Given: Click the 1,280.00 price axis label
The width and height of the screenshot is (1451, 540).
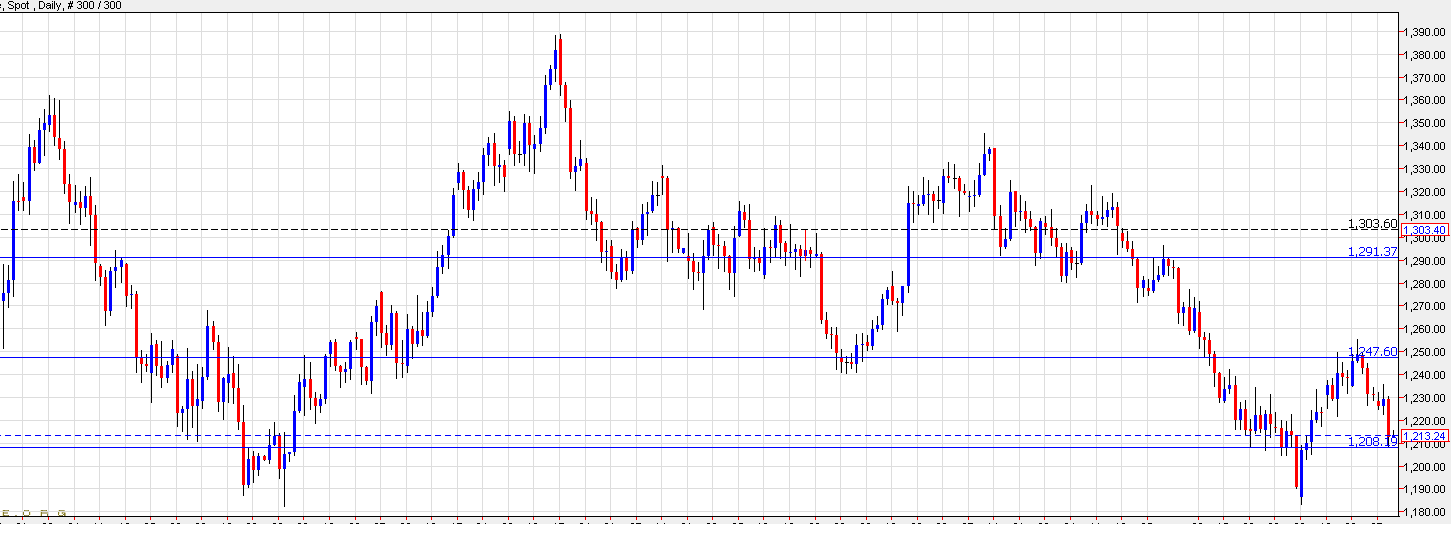Looking at the screenshot, I should 1424,284.
